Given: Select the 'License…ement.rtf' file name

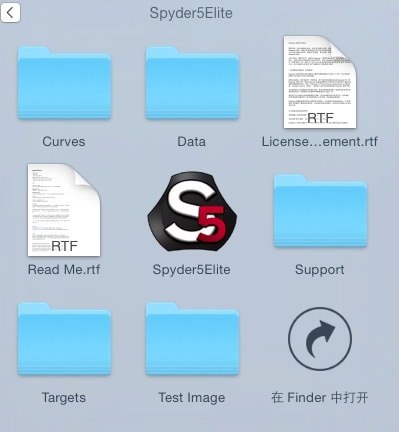Looking at the screenshot, I should click(x=320, y=142).
